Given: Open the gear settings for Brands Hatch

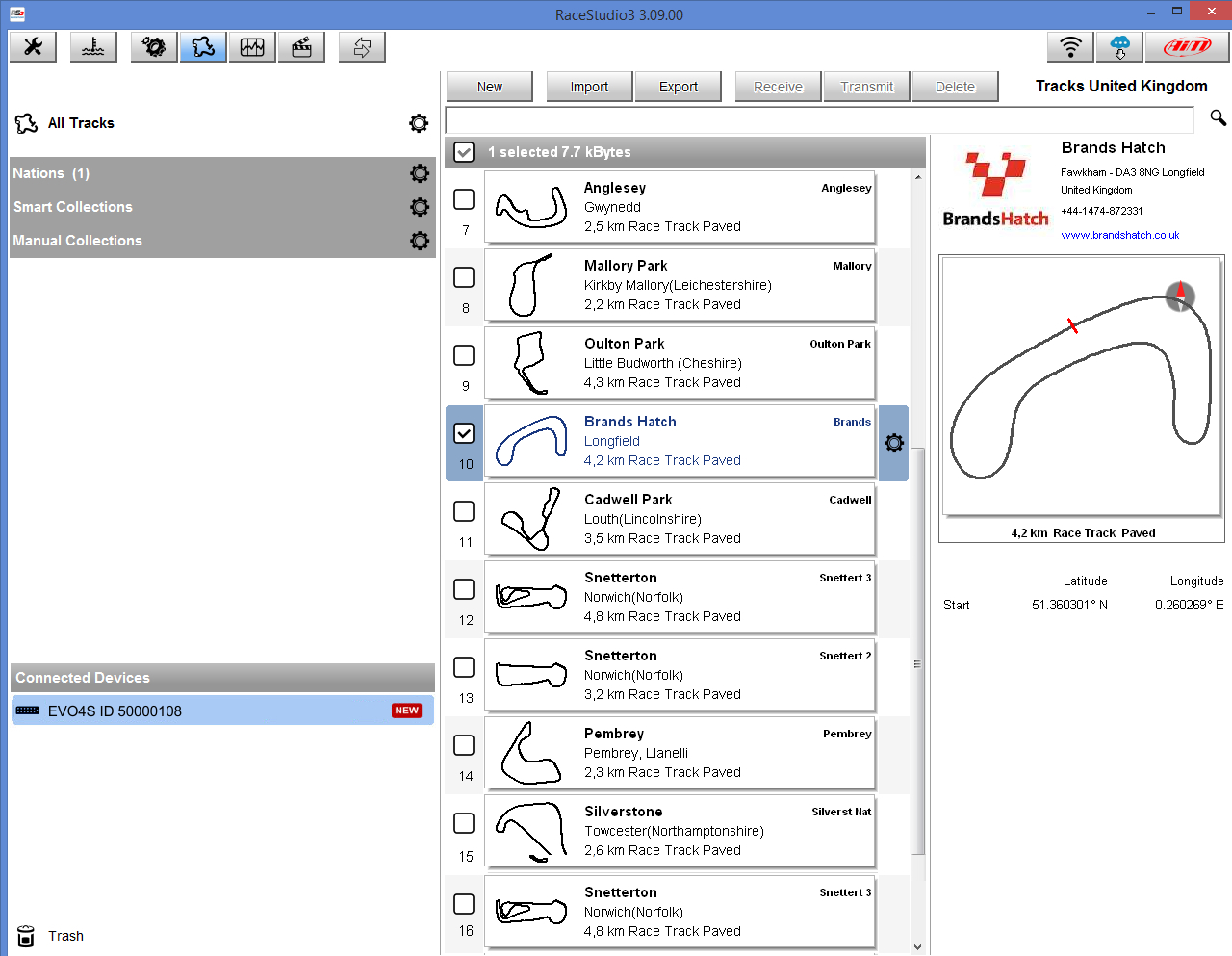Looking at the screenshot, I should (894, 443).
